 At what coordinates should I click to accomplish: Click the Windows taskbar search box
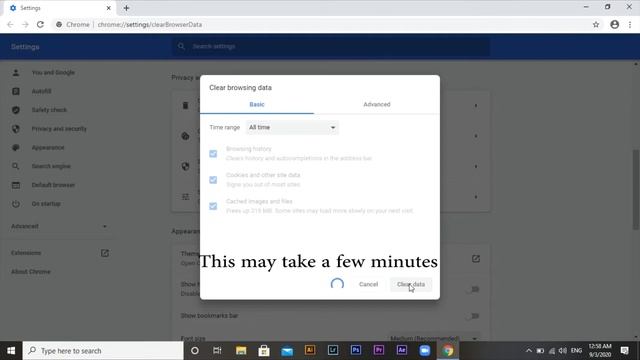(103, 351)
